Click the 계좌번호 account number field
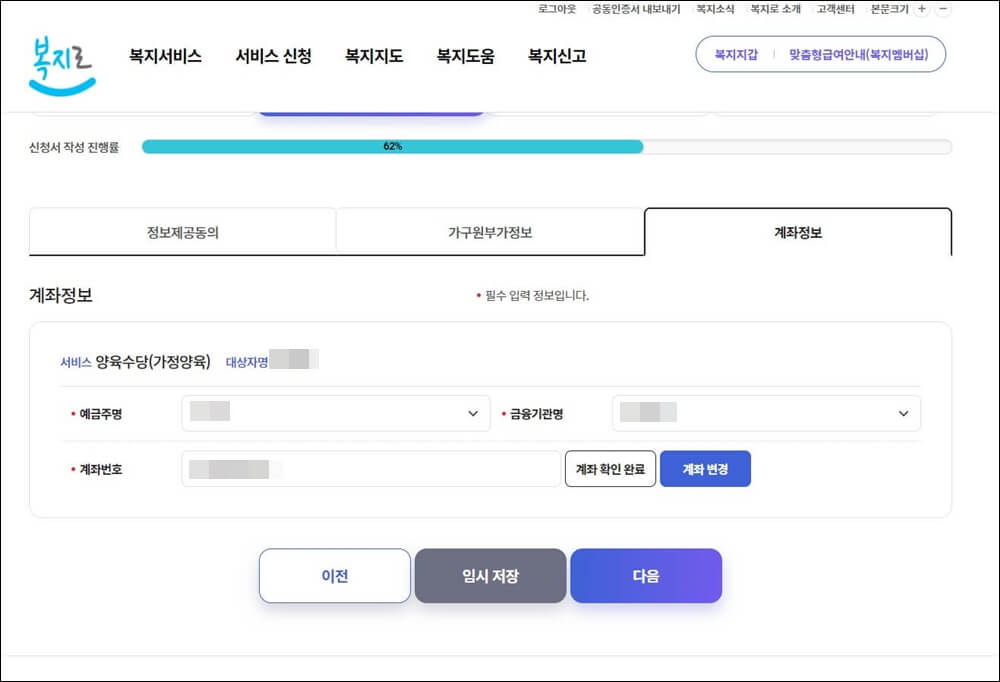 pos(370,469)
